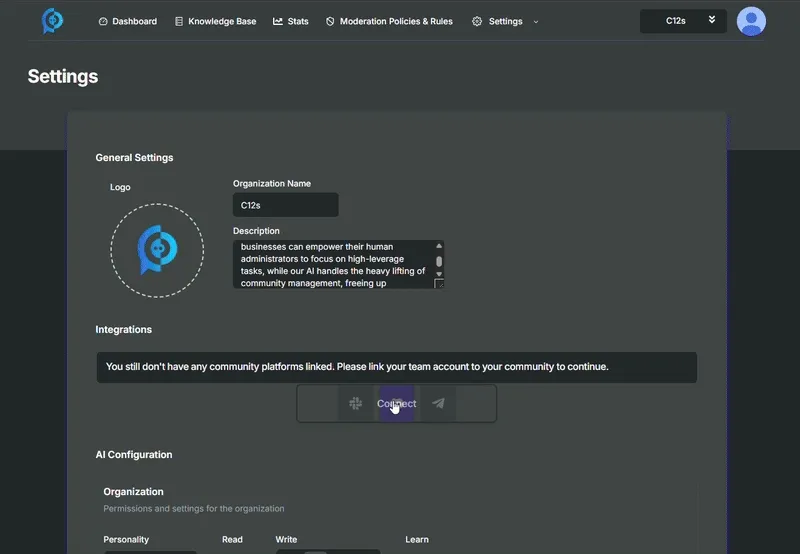Viewport: 800px width, 554px height.
Task: Open the Stats page
Action: (x=297, y=21)
